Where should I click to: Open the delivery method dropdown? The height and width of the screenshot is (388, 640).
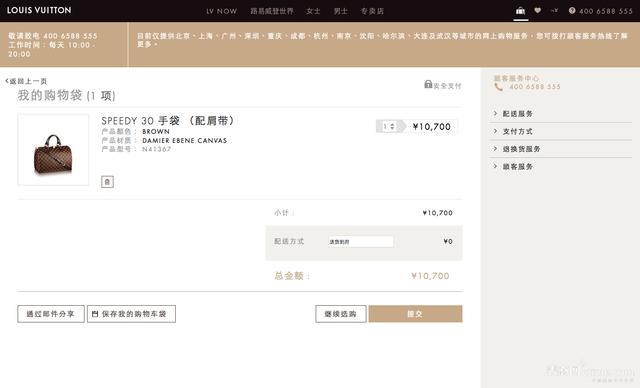pyautogui.click(x=361, y=242)
